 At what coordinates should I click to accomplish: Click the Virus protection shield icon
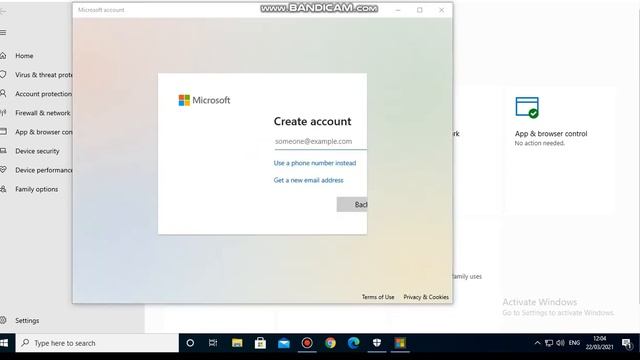pos(3,75)
